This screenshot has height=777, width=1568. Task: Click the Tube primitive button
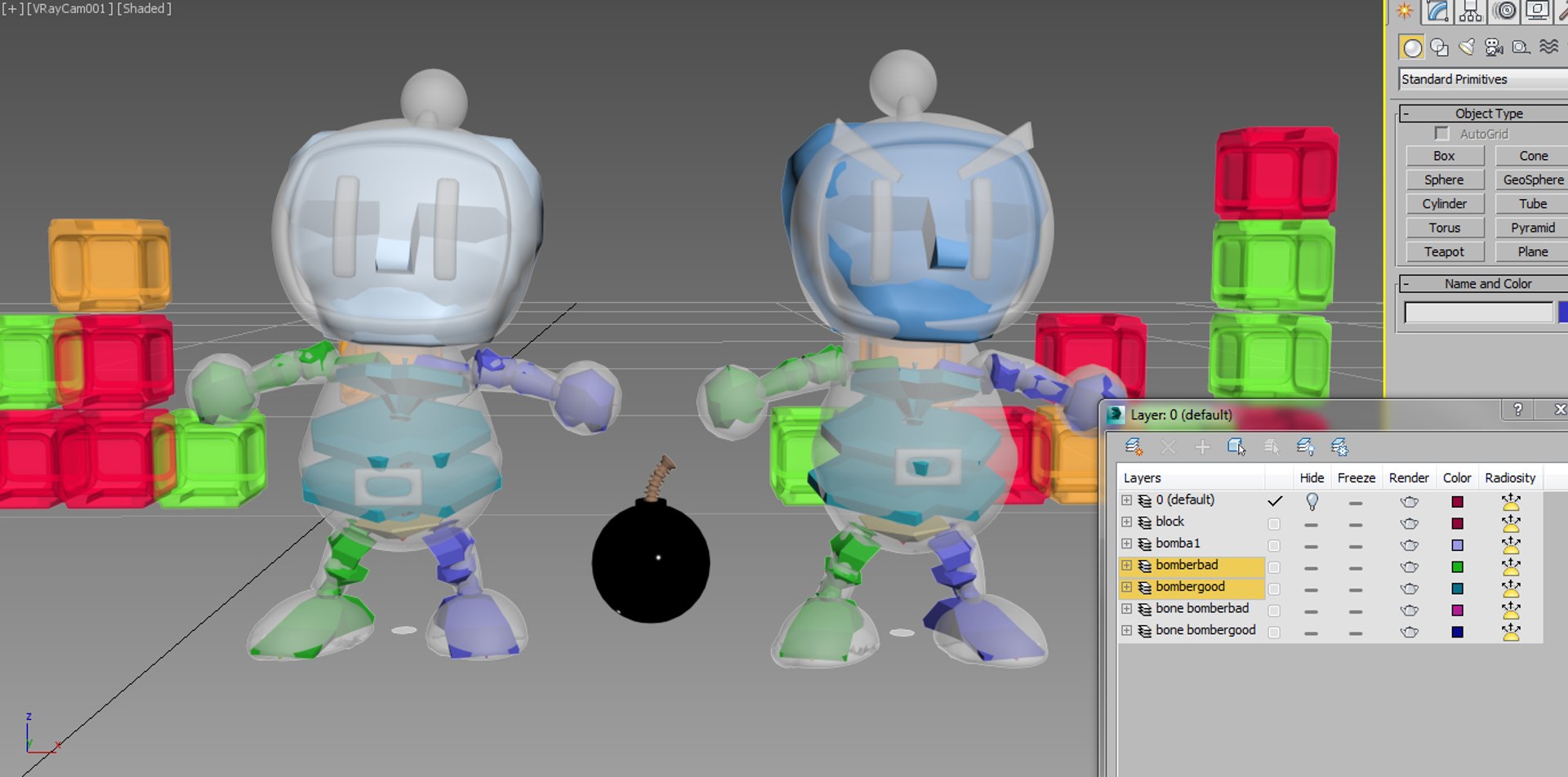coord(1532,204)
